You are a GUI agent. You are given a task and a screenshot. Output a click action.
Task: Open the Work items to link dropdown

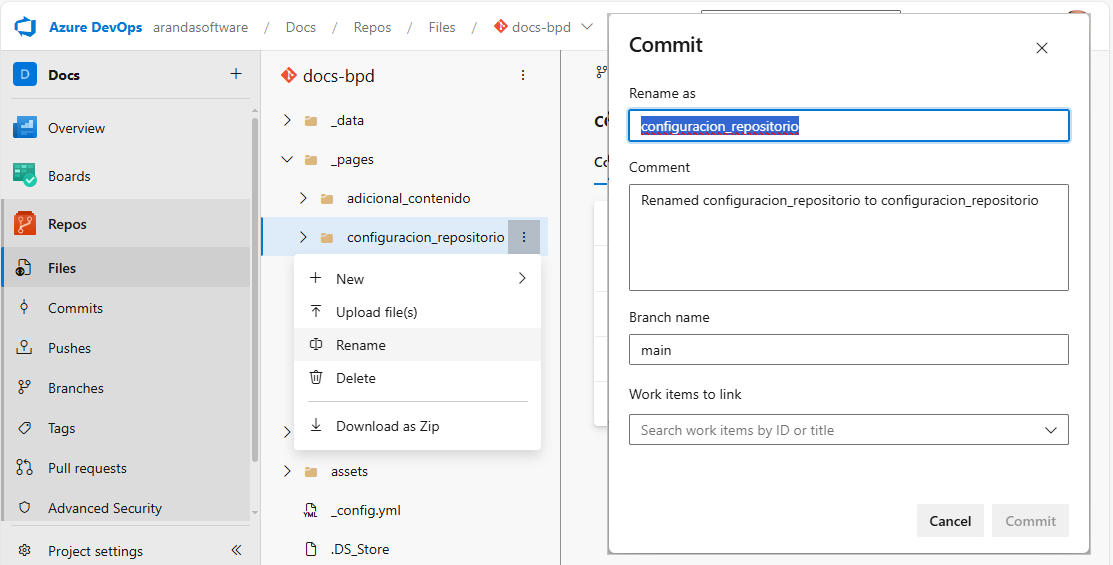pyautogui.click(x=848, y=430)
